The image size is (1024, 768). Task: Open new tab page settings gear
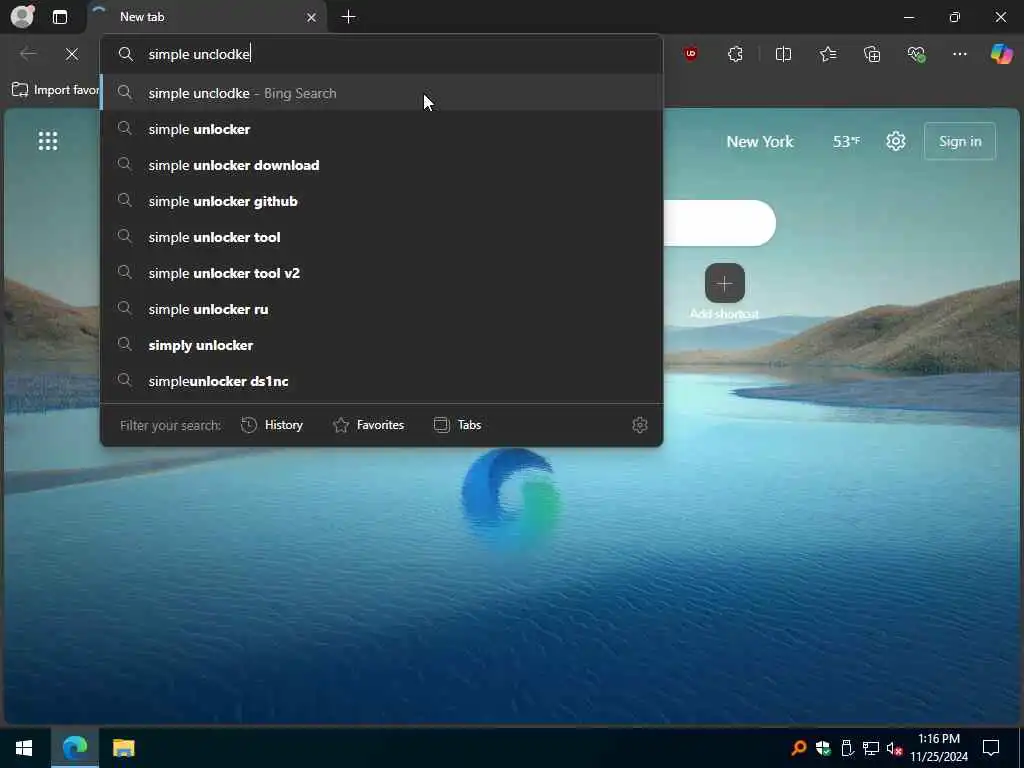(x=896, y=141)
